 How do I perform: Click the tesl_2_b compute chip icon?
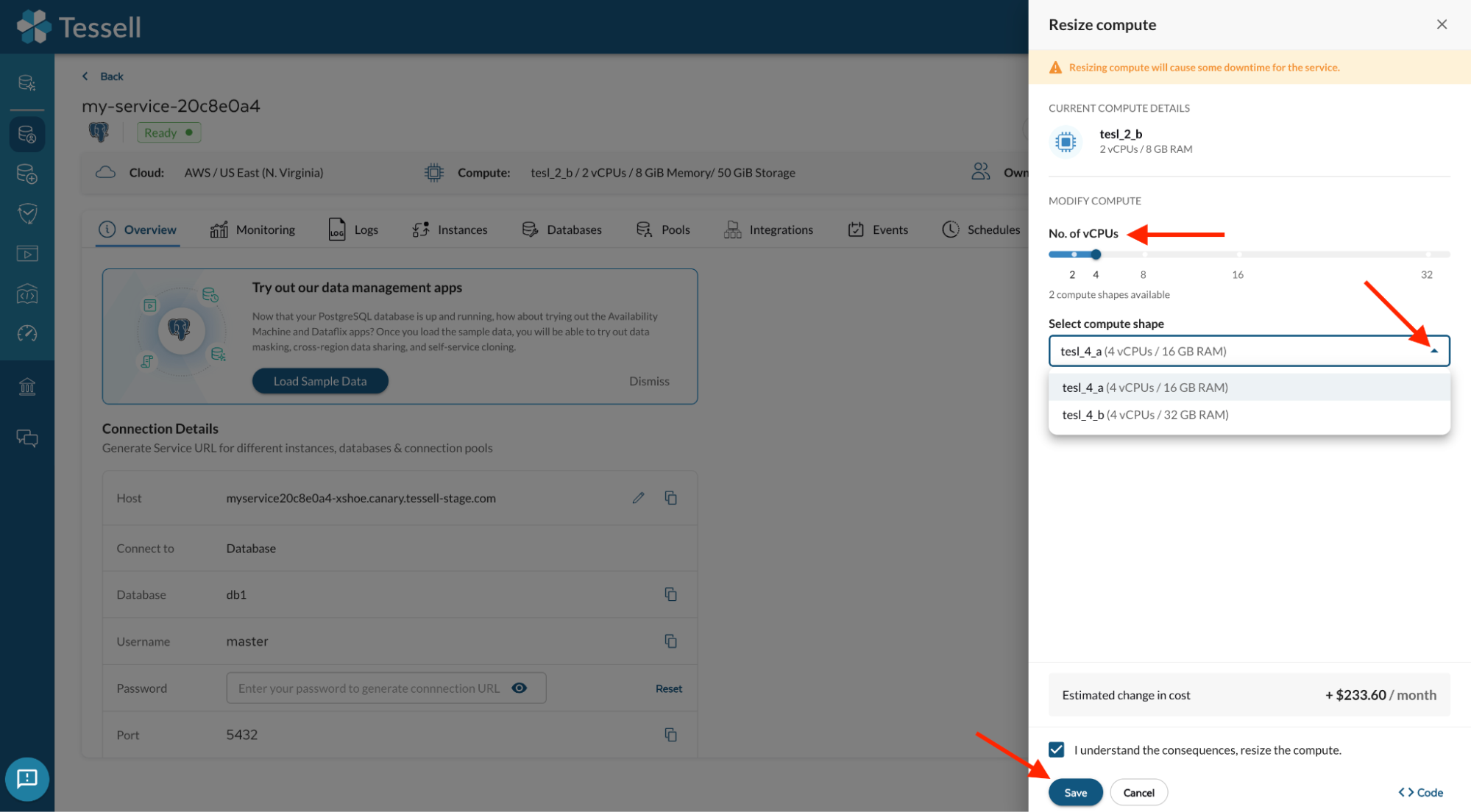click(1066, 141)
